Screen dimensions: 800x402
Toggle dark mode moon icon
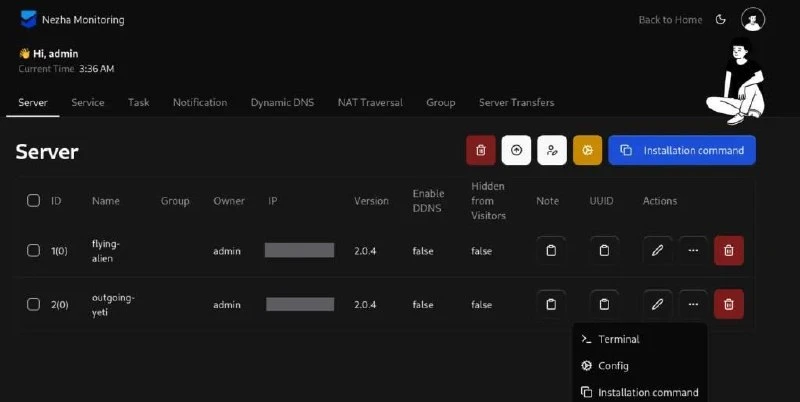720,19
